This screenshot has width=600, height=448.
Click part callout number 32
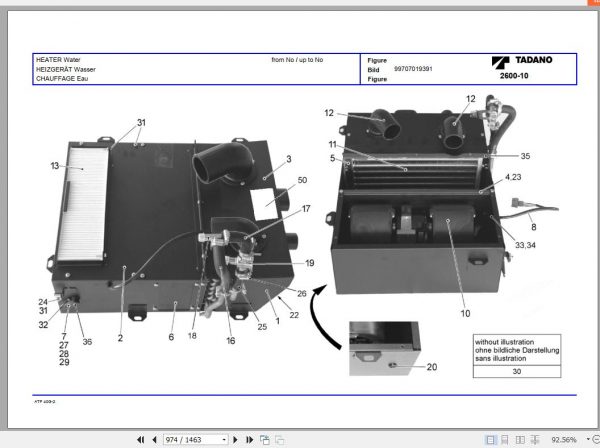click(43, 325)
